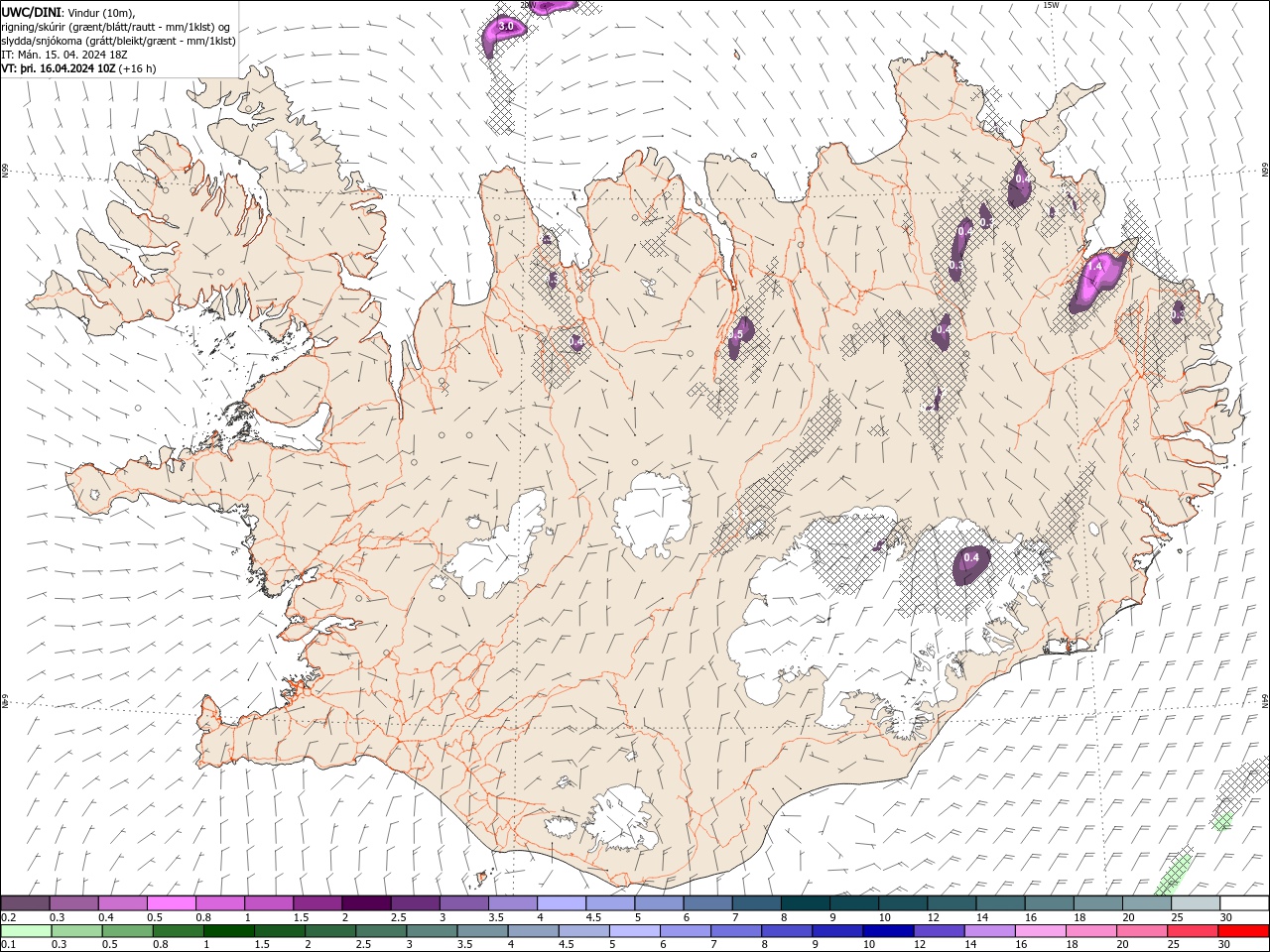Pick the first upper-row swatch between 0.2 and 0.3

click(25, 903)
